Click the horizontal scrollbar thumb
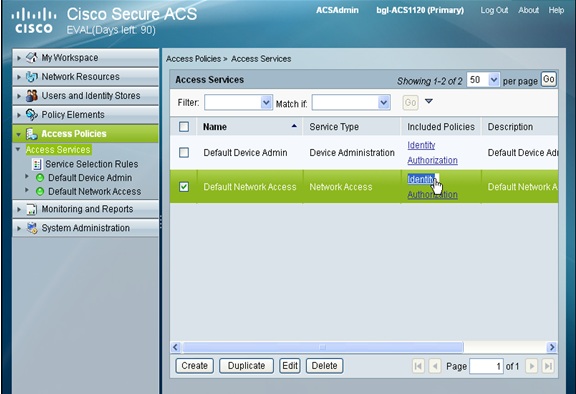Screen dimensions: 576x394 pyautogui.click(x=323, y=347)
